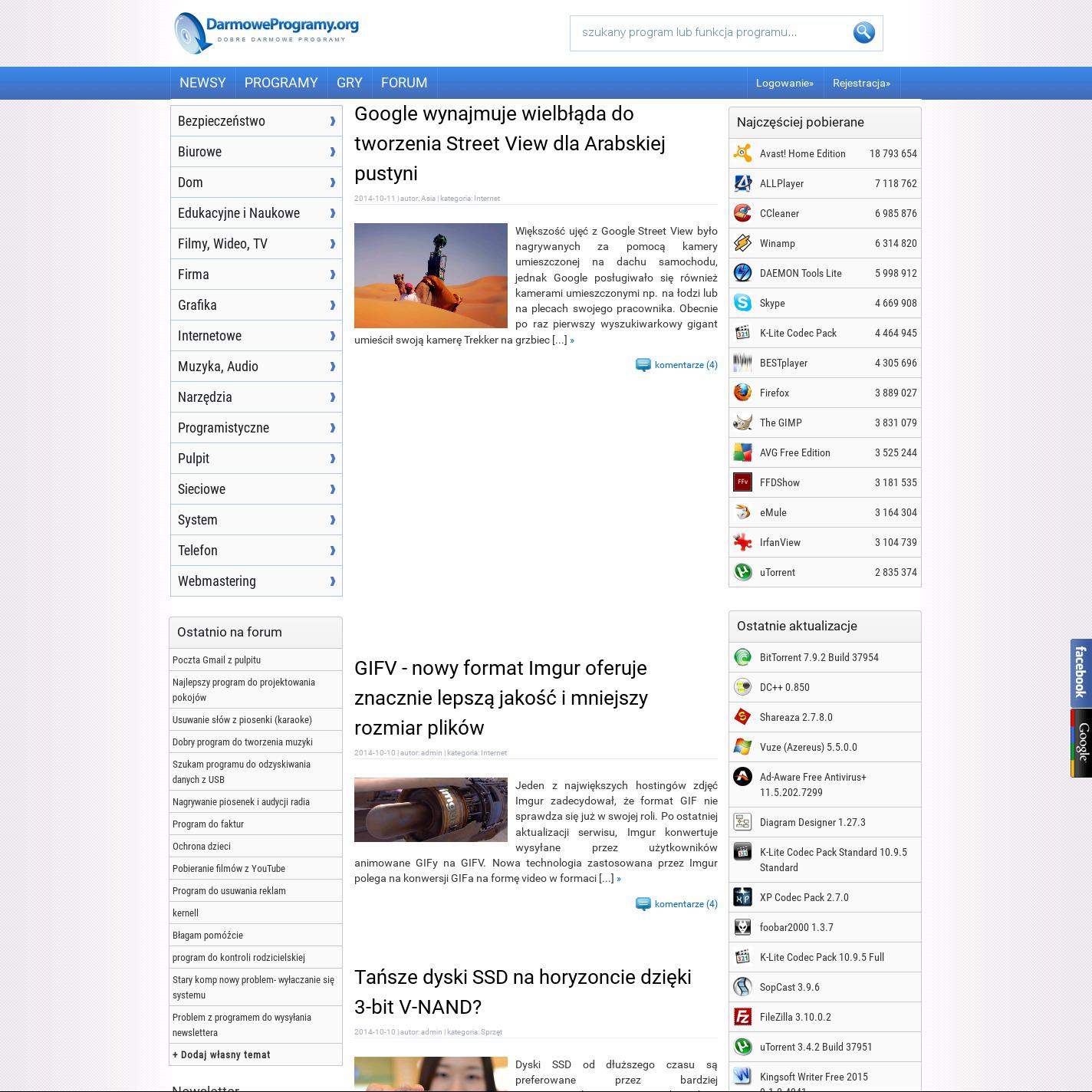Click the comment bubble icon under camel article

[643, 365]
